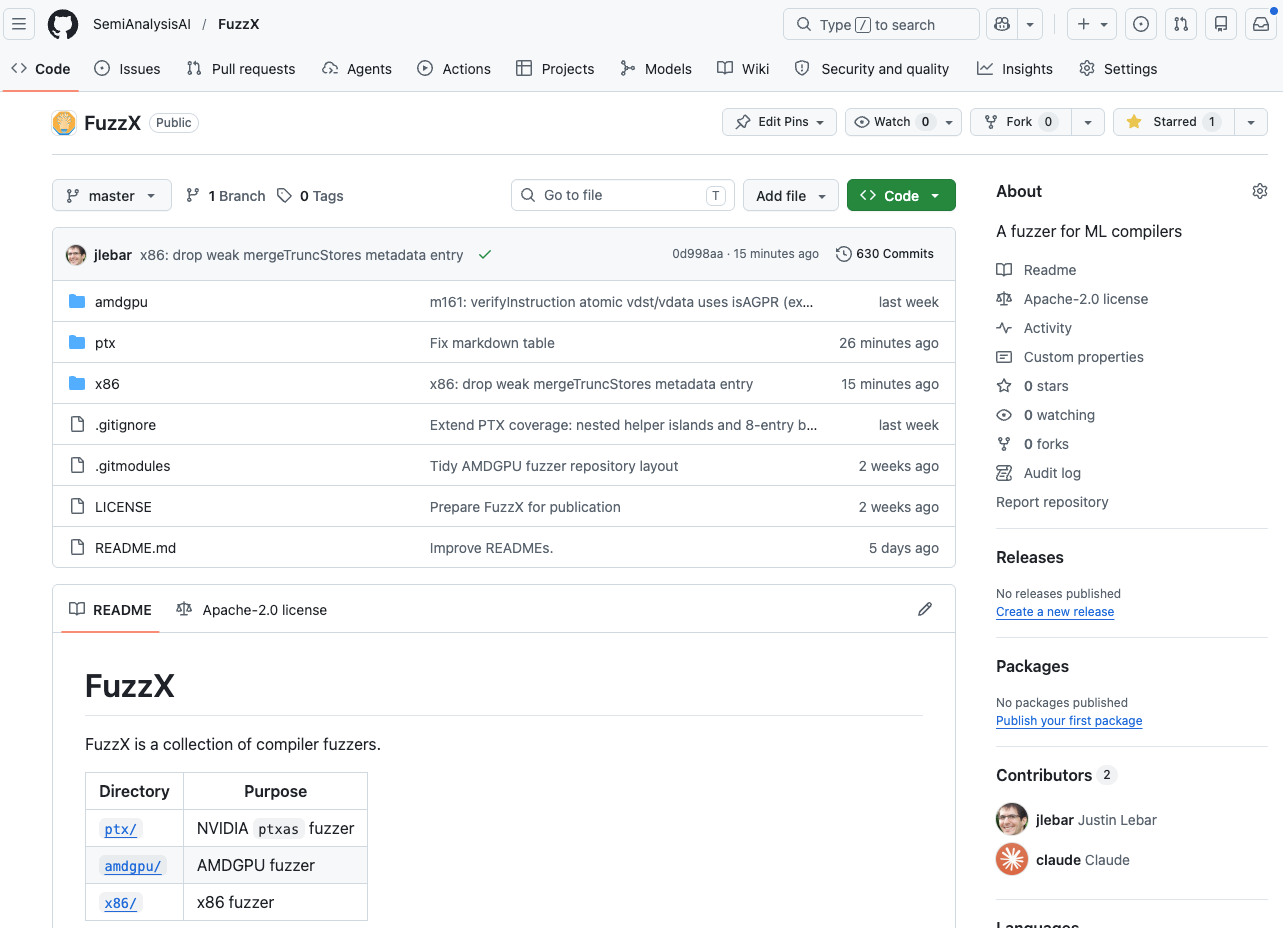
Task: Edit the README with pencil icon
Action: point(925,609)
